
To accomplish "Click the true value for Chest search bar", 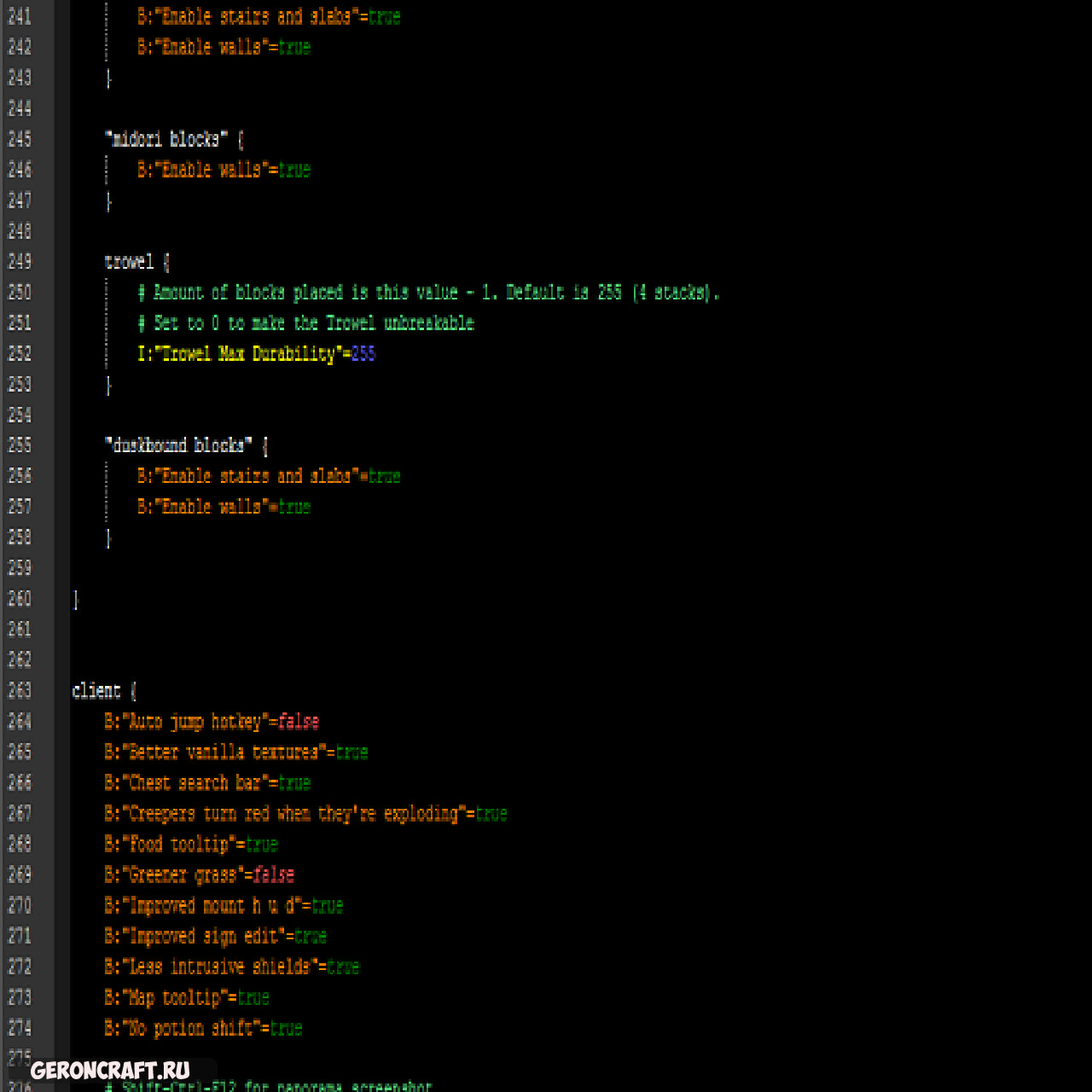I will point(294,783).
